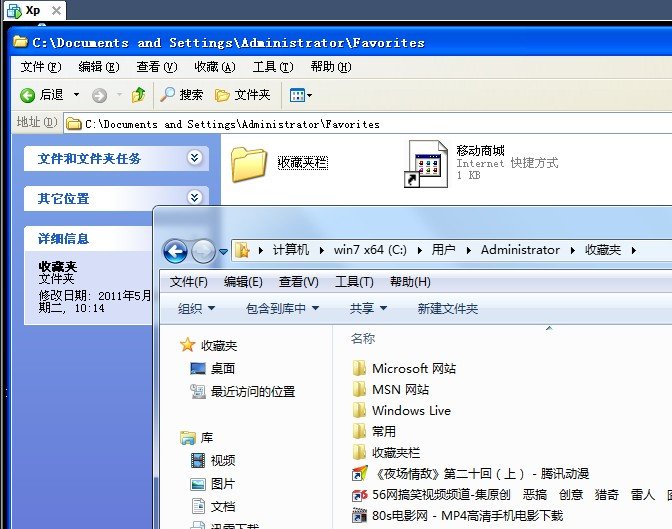Click Administrator breadcrumb segment
672x529 pixels.
point(520,249)
